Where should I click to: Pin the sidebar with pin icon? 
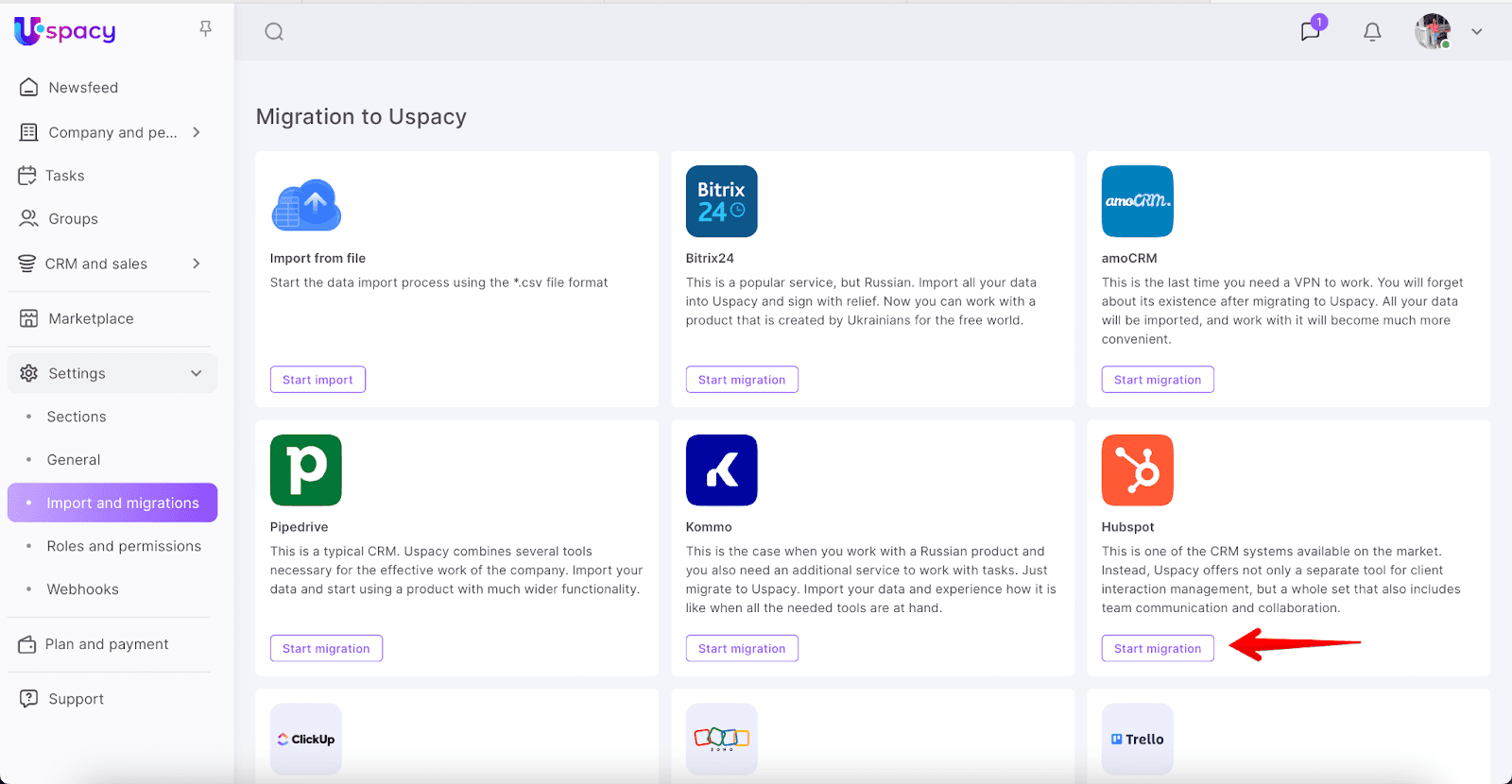pyautogui.click(x=205, y=29)
